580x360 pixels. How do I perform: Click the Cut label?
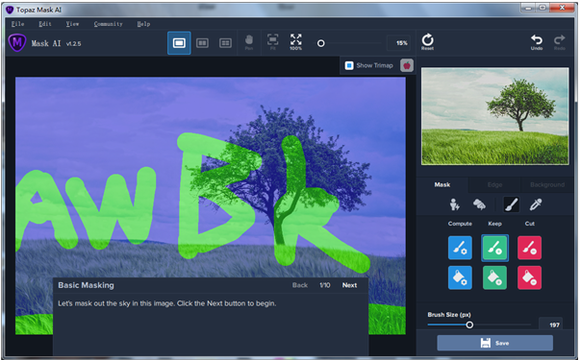[529, 224]
